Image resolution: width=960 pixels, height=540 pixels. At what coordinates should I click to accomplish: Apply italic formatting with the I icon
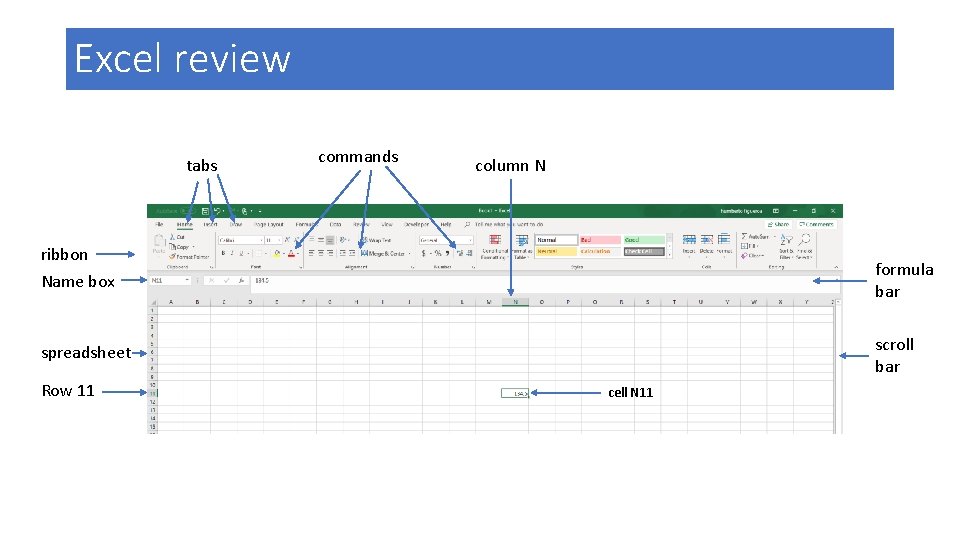point(232,253)
